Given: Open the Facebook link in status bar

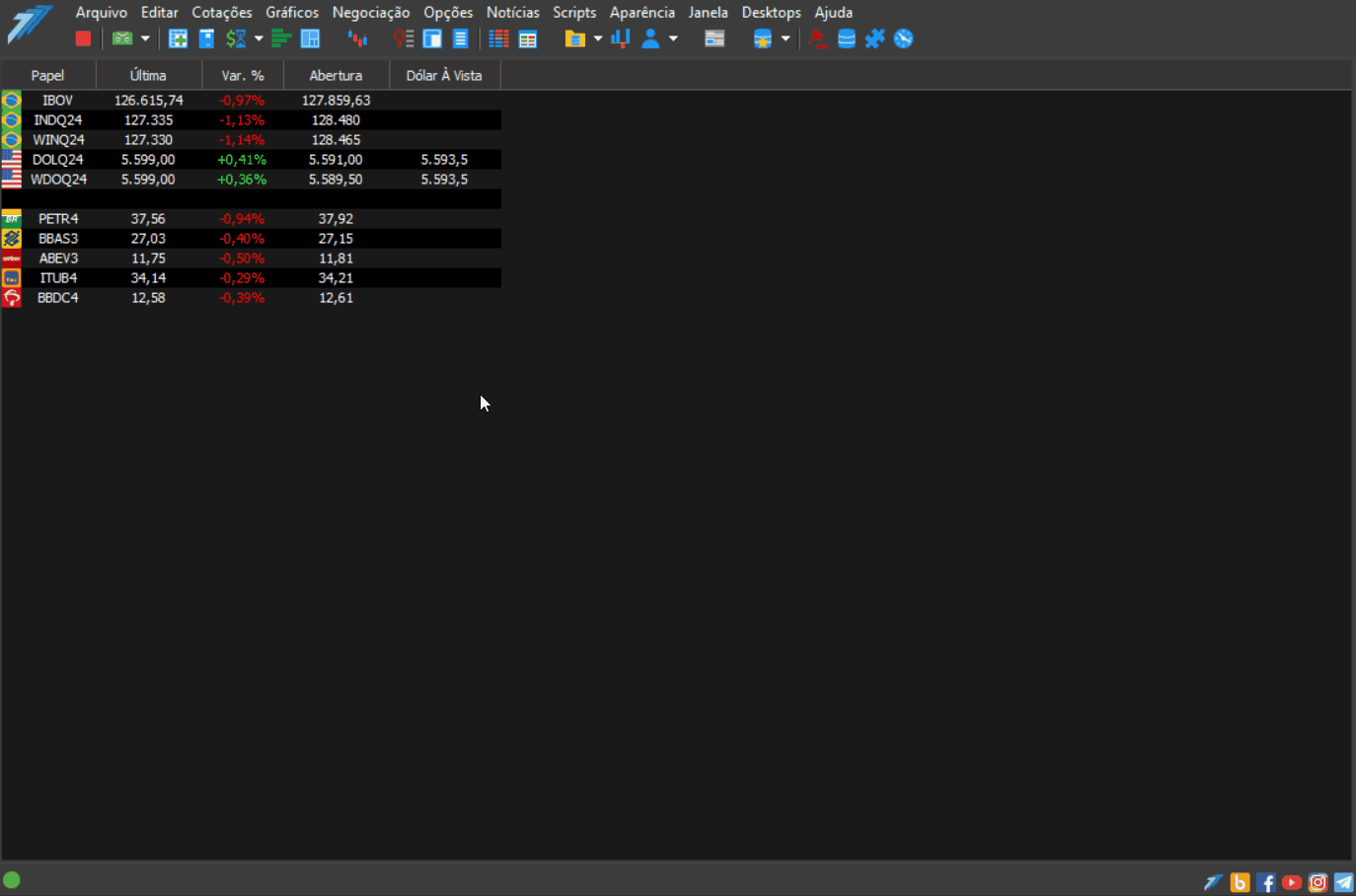Looking at the screenshot, I should click(x=1266, y=882).
